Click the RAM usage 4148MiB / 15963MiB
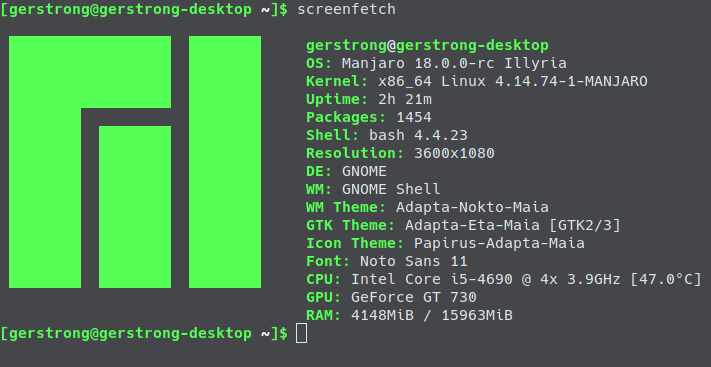711x367 pixels. click(x=432, y=315)
